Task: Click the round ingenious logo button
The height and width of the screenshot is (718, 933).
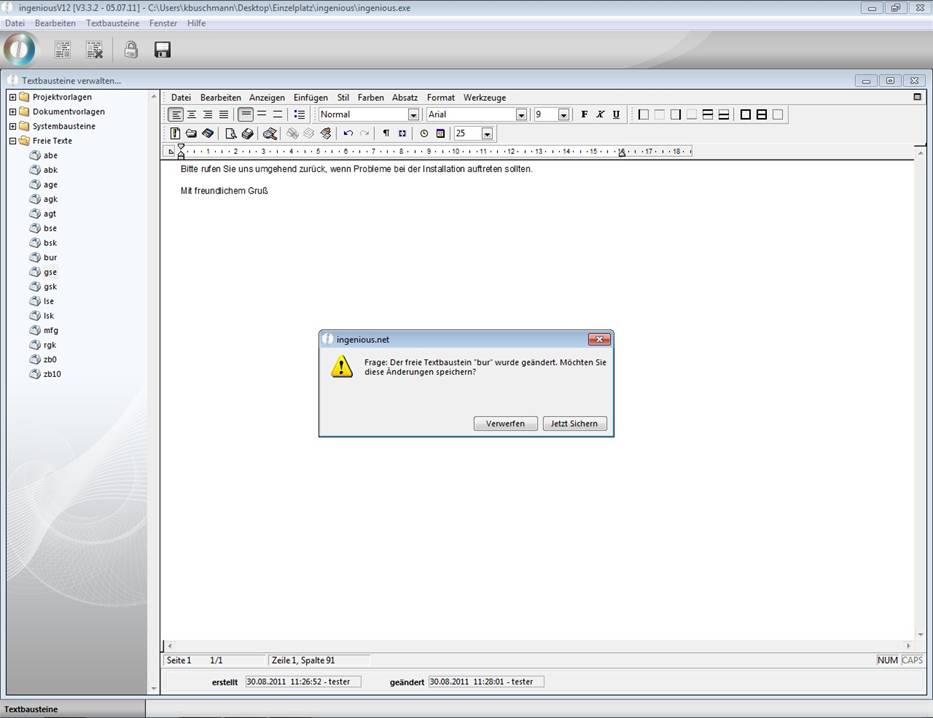Action: click(x=20, y=49)
